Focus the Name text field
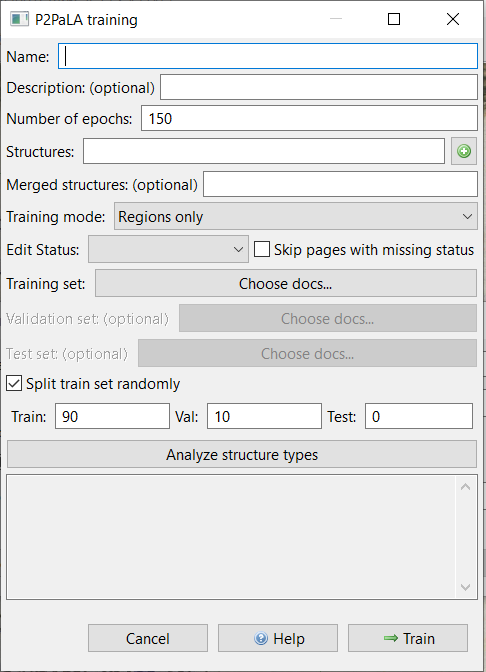 tap(268, 56)
